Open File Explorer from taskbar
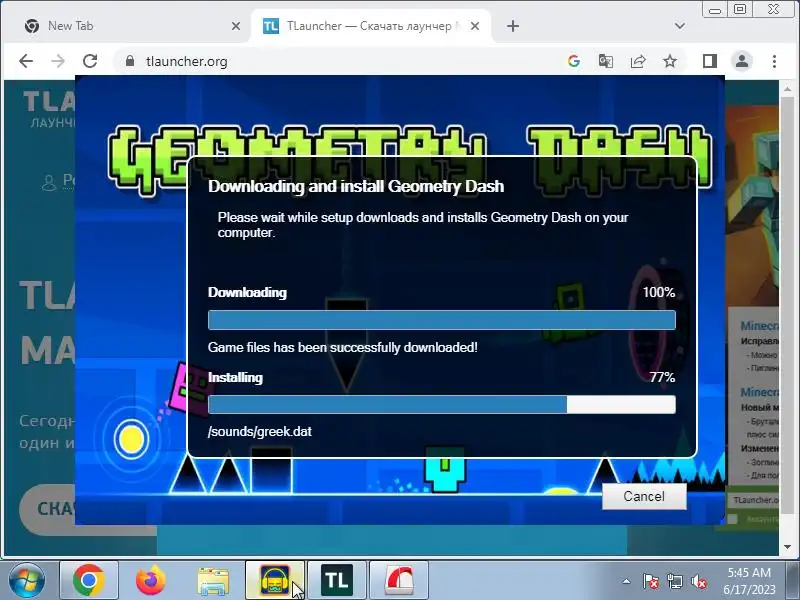The image size is (800, 600). click(x=213, y=580)
